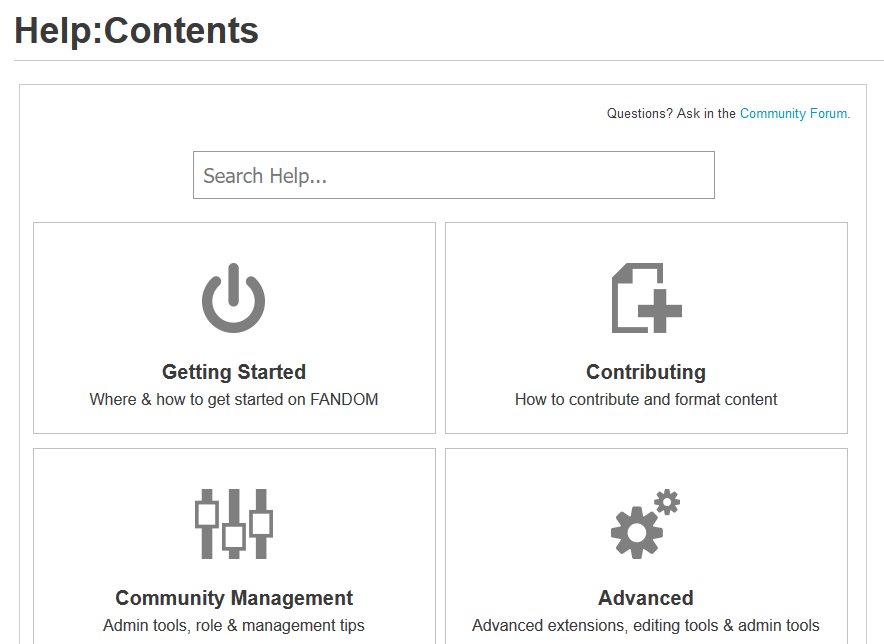Go to the Community Management section title
884x644 pixels.
point(234,598)
